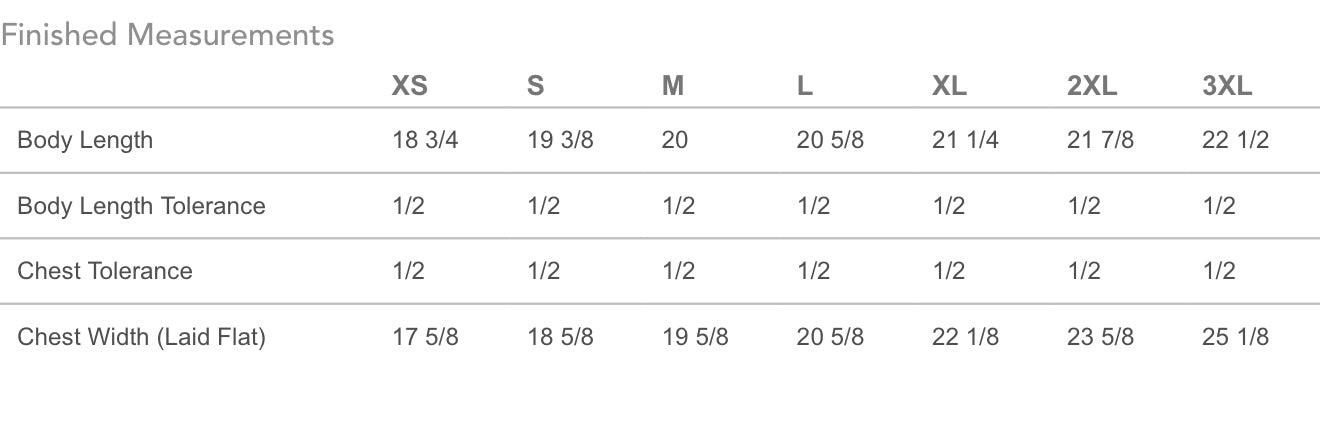The height and width of the screenshot is (434, 1320).
Task: Click the S size column header
Action: [x=536, y=87]
